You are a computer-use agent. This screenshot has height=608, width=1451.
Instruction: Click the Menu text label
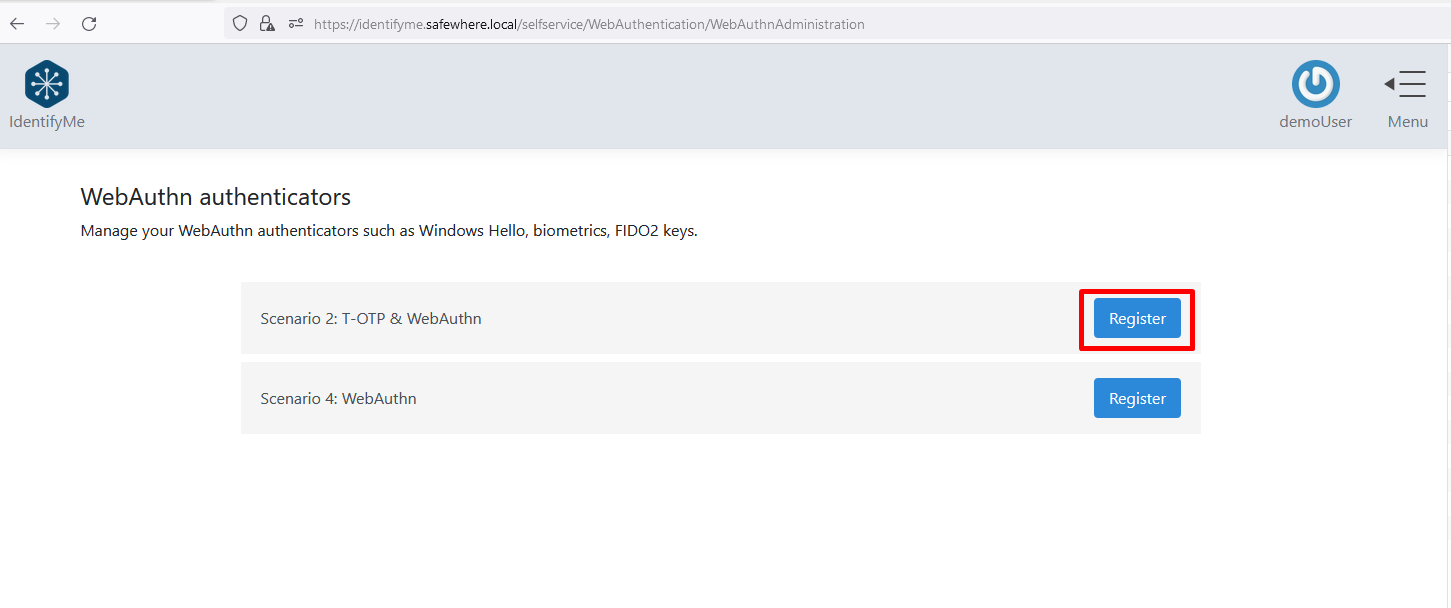pyautogui.click(x=1407, y=122)
